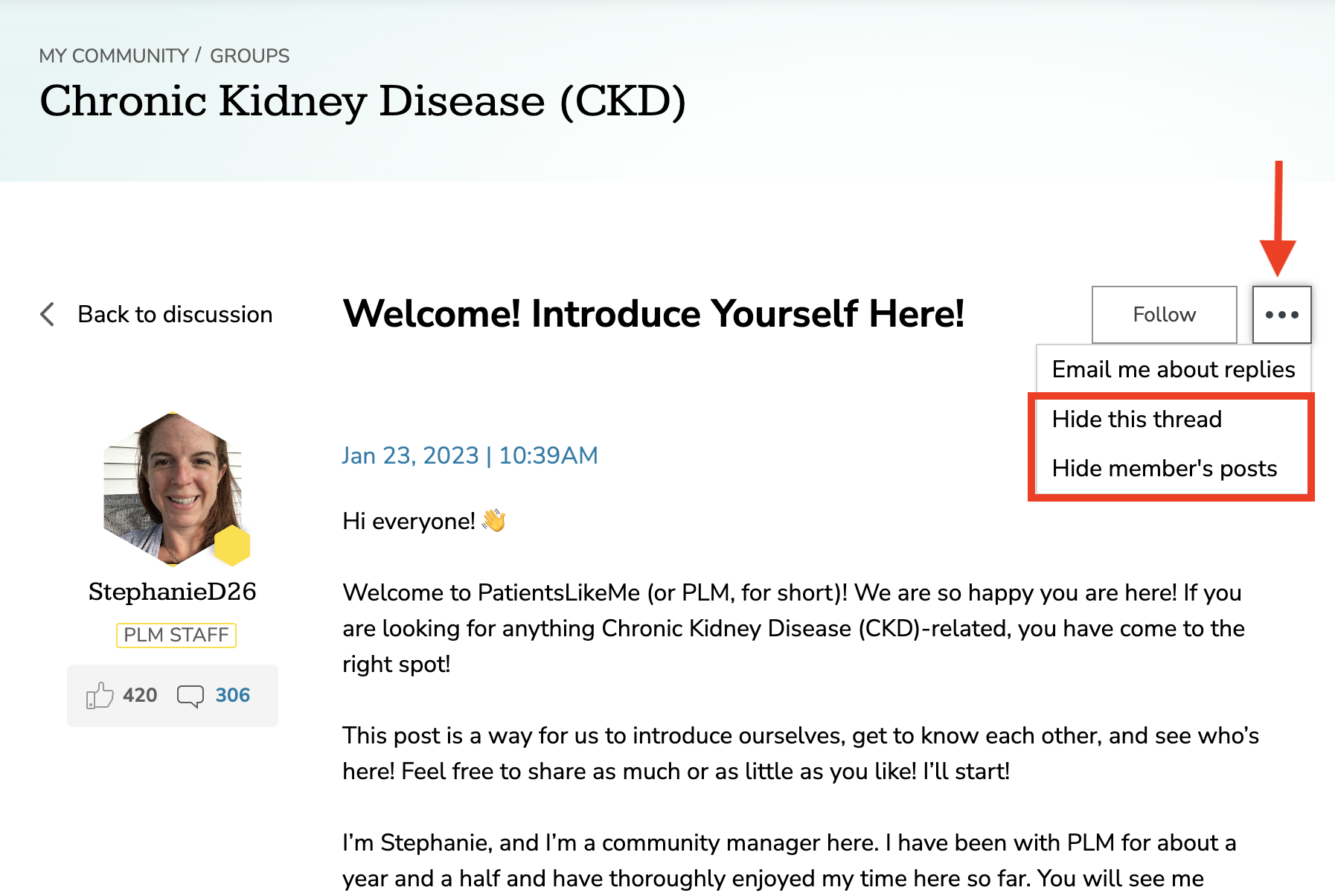Open MY COMMUNITY breadcrumb link
Screen dimensions: 1335x896
click(114, 56)
